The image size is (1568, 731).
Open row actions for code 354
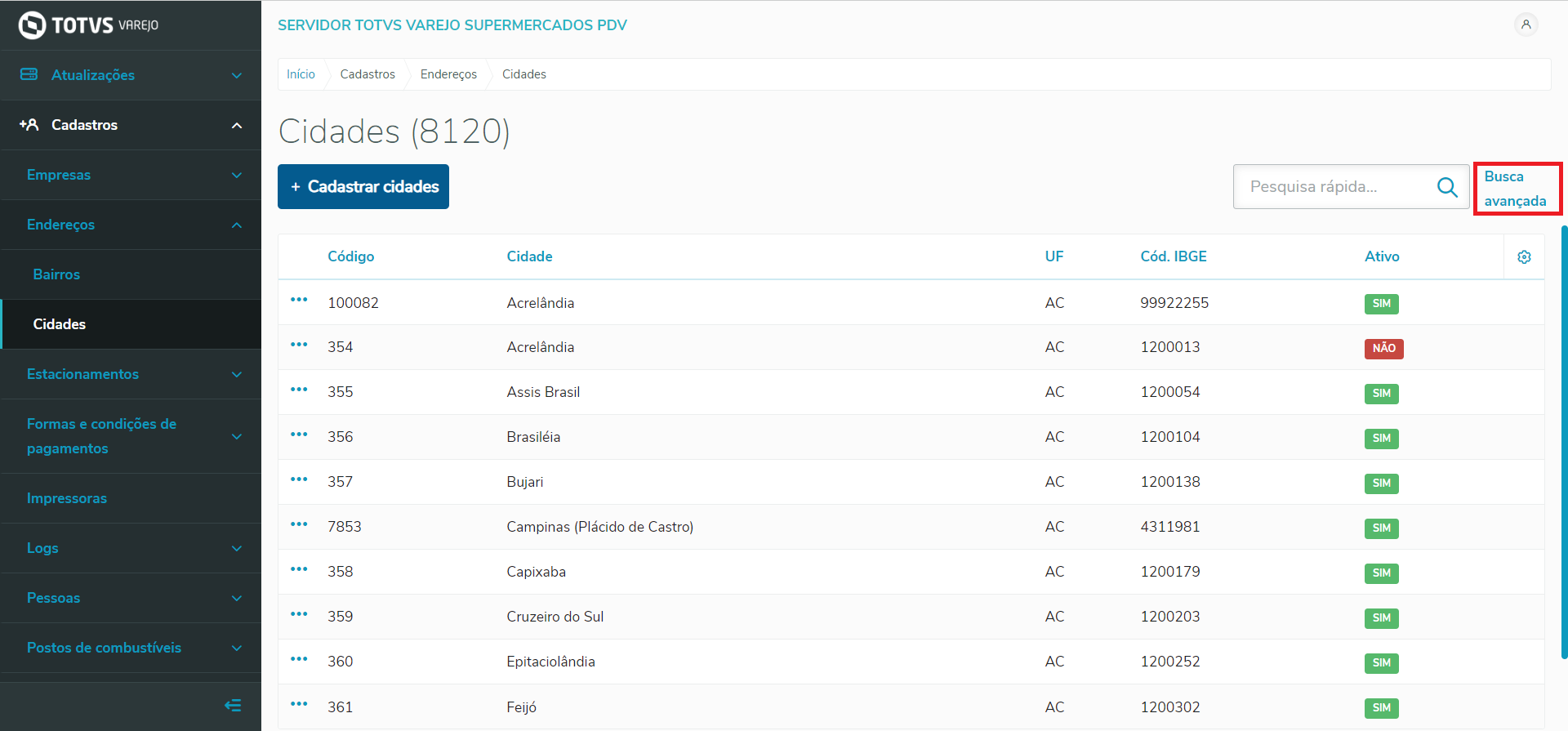pyautogui.click(x=299, y=345)
